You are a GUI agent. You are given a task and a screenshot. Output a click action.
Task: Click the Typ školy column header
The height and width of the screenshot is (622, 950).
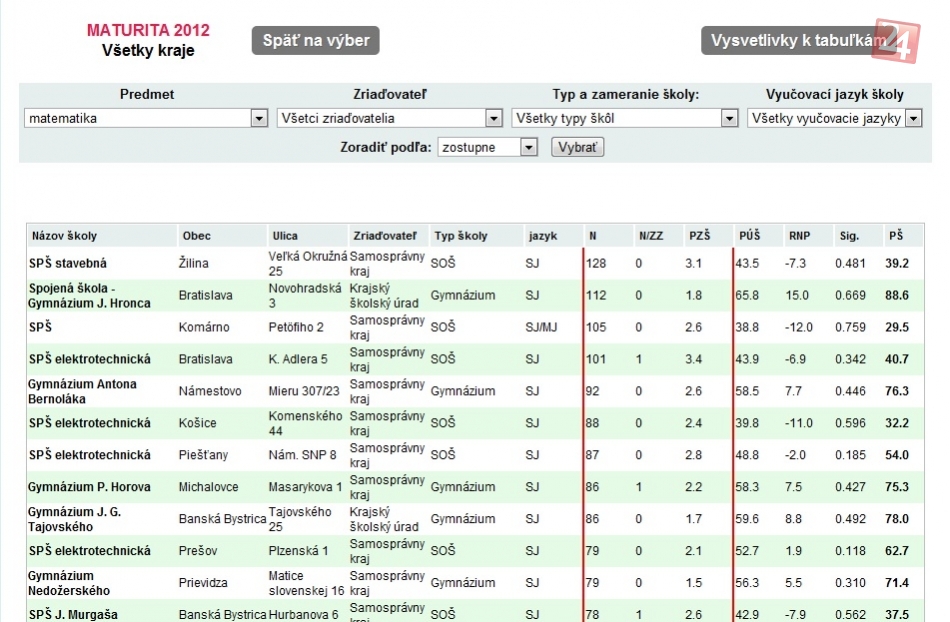coord(461,236)
